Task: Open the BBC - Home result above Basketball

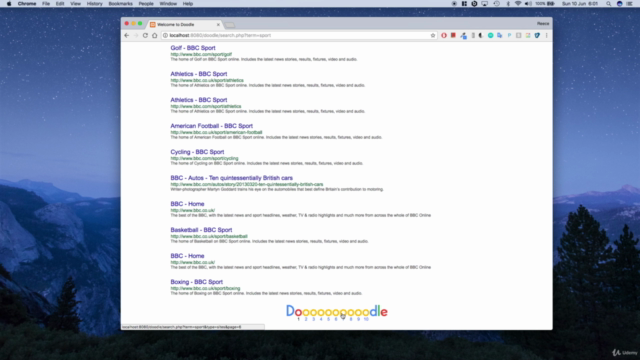Action: coord(187,204)
